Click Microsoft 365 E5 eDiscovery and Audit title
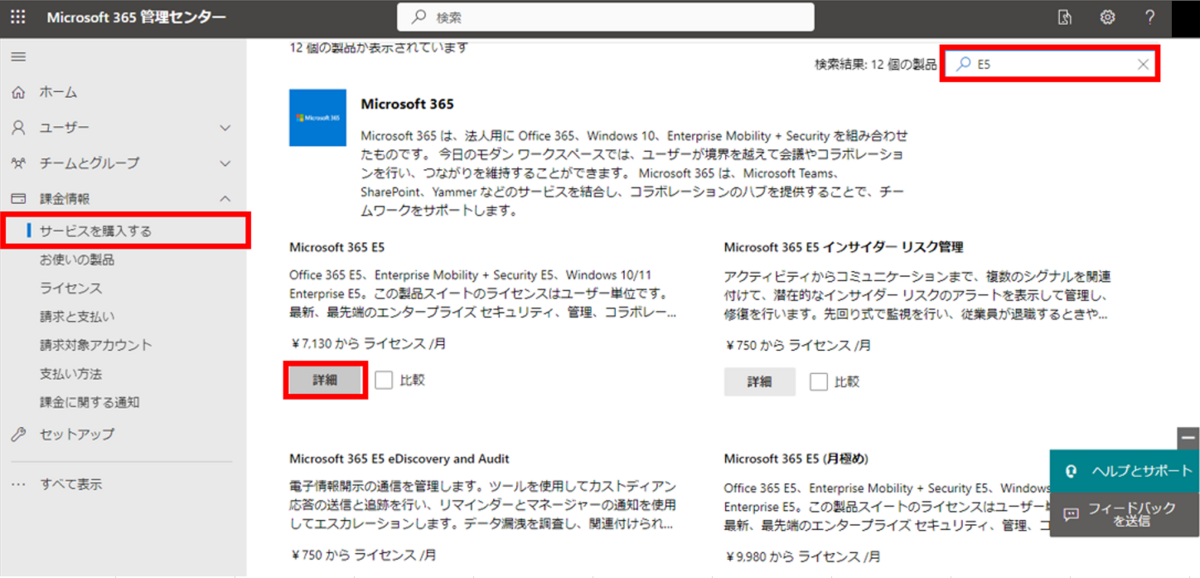The width and height of the screenshot is (1200, 578). (399, 459)
